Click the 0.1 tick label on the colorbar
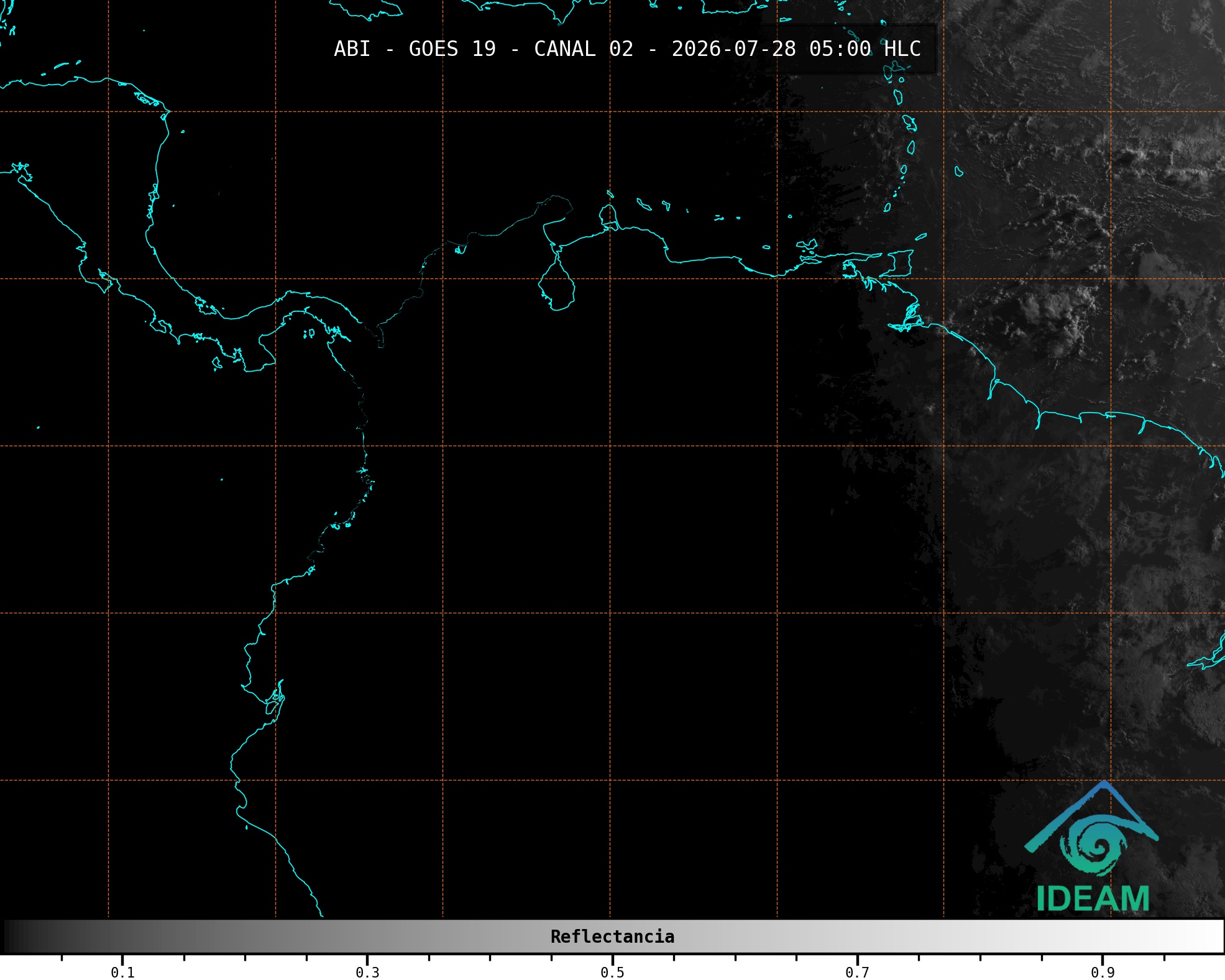The height and width of the screenshot is (980, 1225). [122, 973]
